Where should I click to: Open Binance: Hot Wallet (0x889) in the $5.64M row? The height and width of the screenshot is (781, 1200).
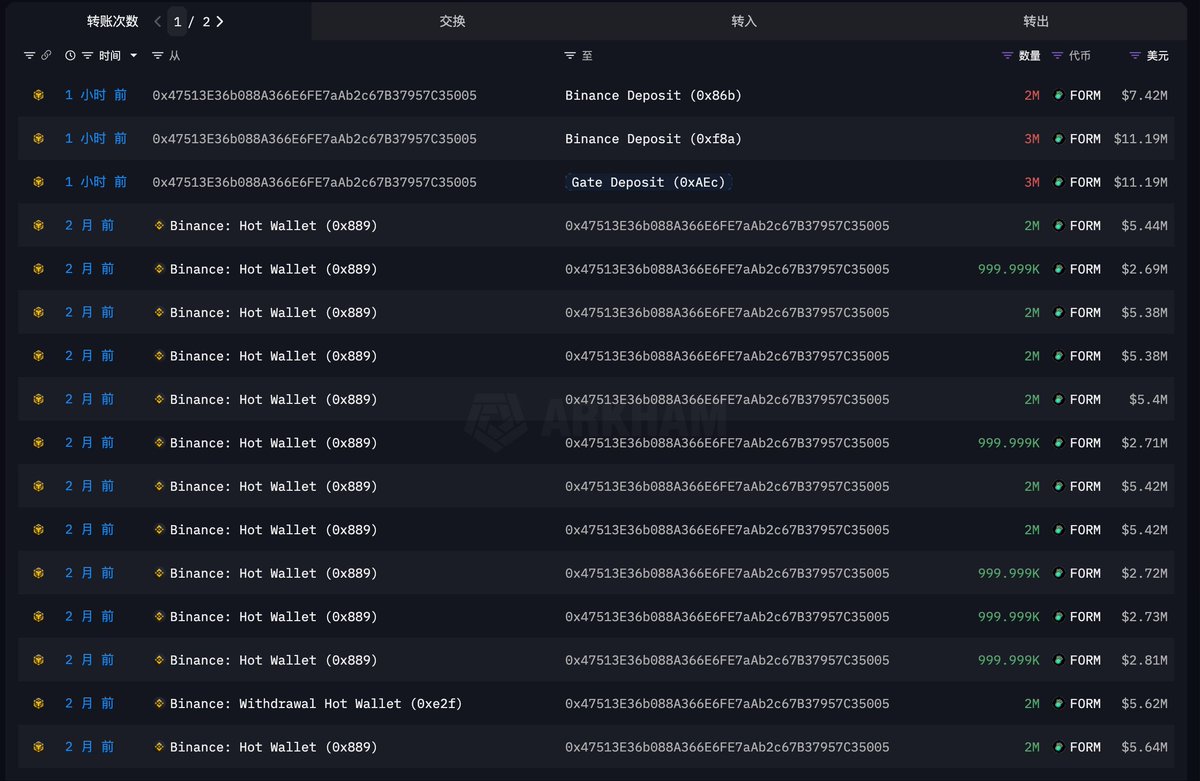pos(274,747)
